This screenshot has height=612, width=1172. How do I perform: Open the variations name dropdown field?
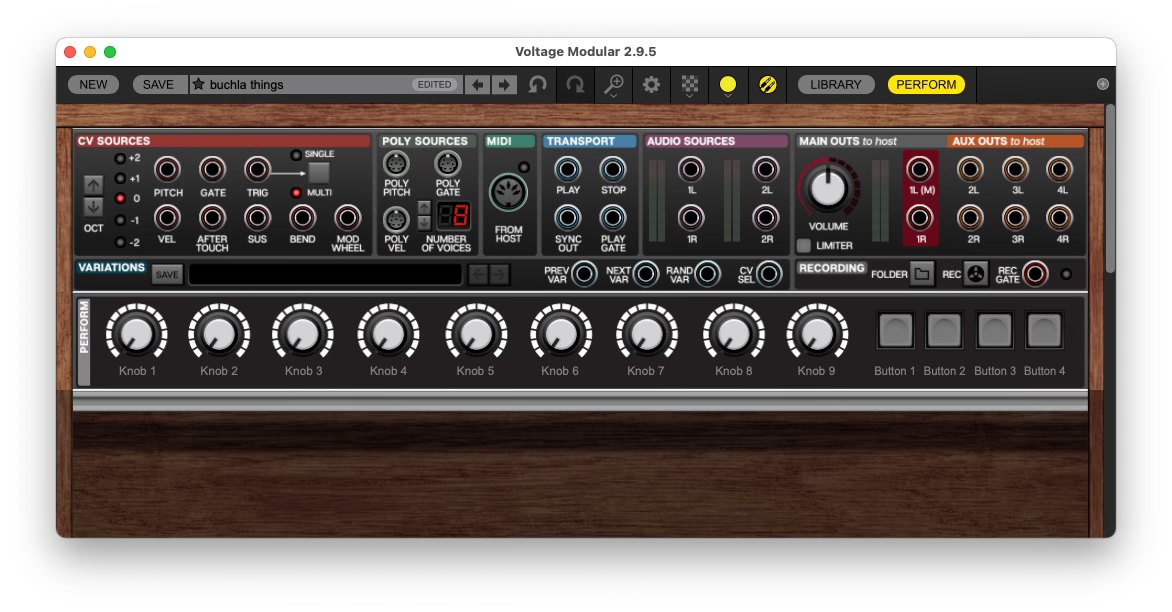(x=325, y=274)
